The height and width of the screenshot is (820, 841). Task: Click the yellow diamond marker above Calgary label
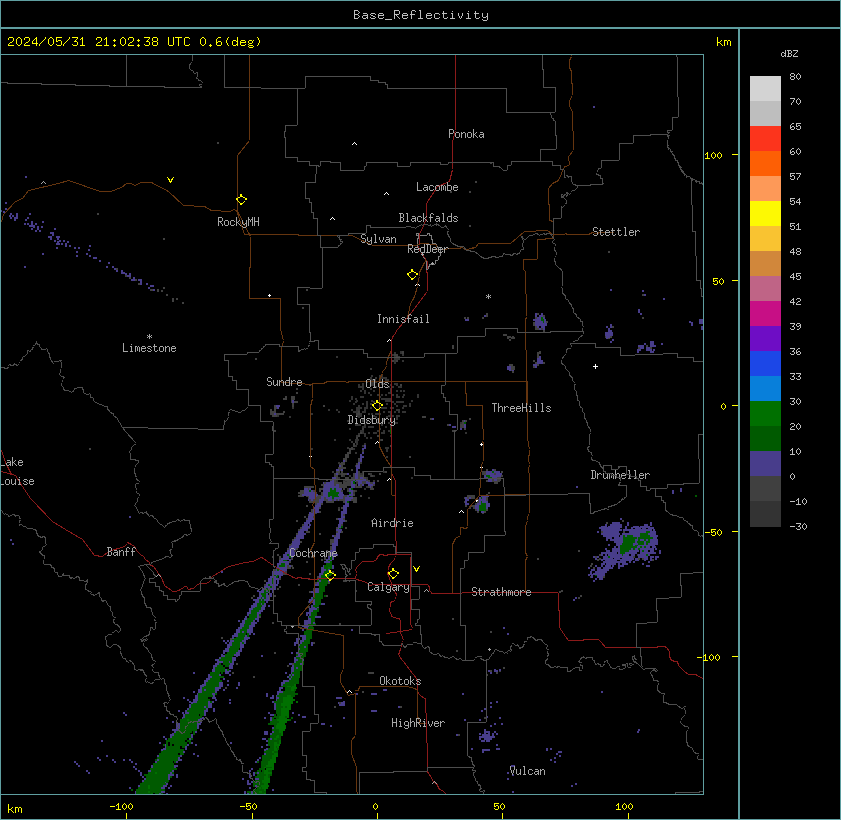pos(393,573)
